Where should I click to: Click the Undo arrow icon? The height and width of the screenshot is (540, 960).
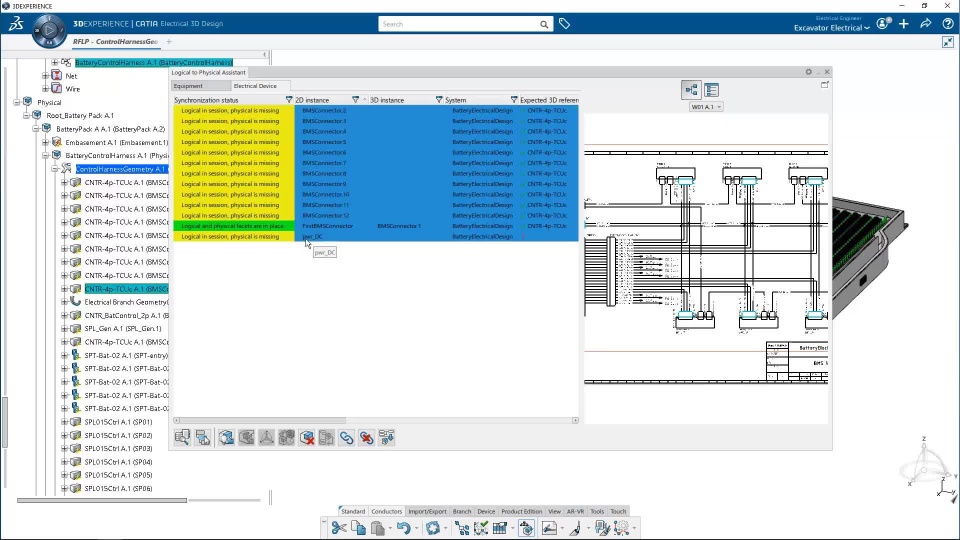(403, 528)
